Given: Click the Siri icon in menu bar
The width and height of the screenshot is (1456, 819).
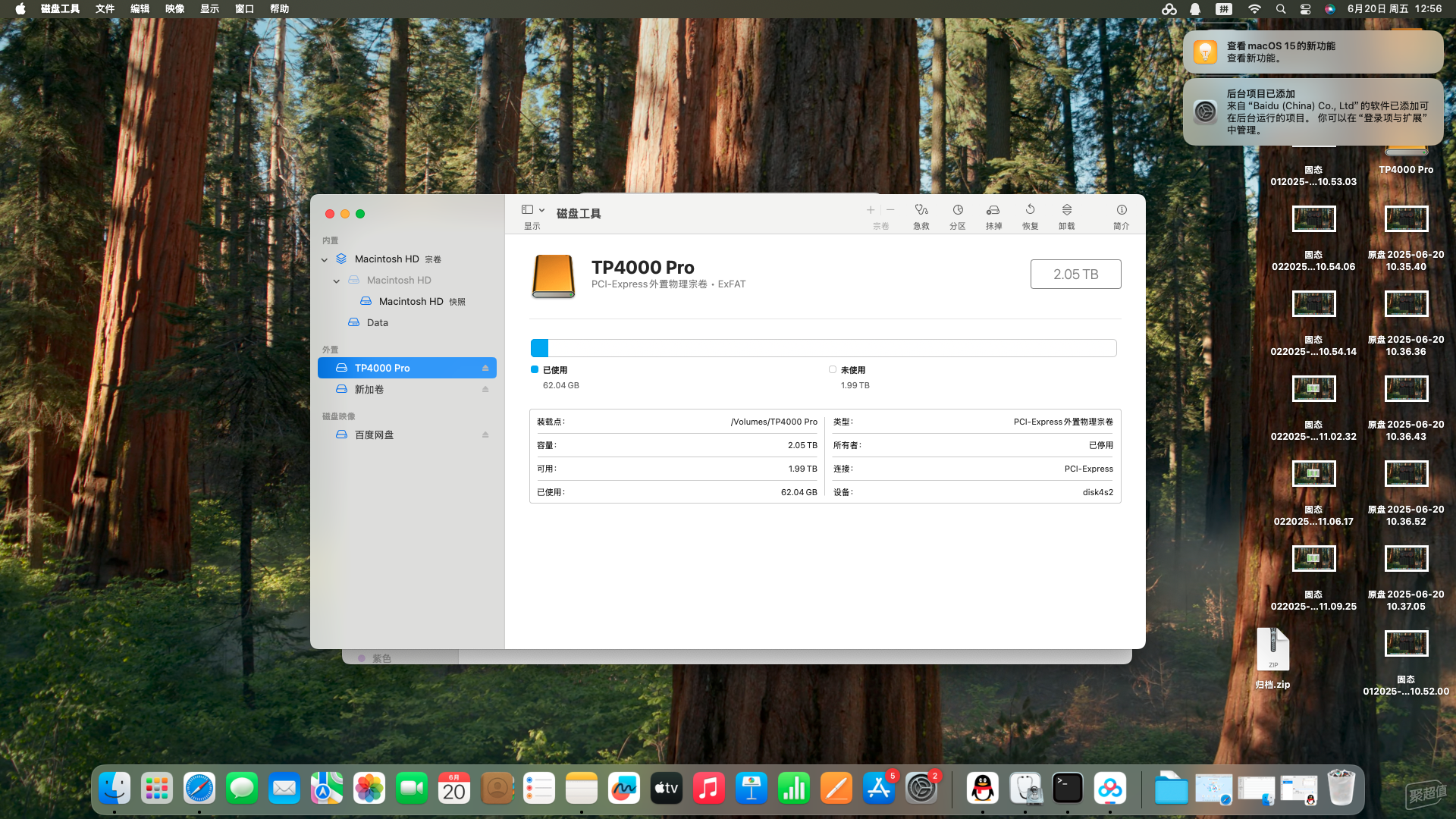Looking at the screenshot, I should tap(1329, 9).
